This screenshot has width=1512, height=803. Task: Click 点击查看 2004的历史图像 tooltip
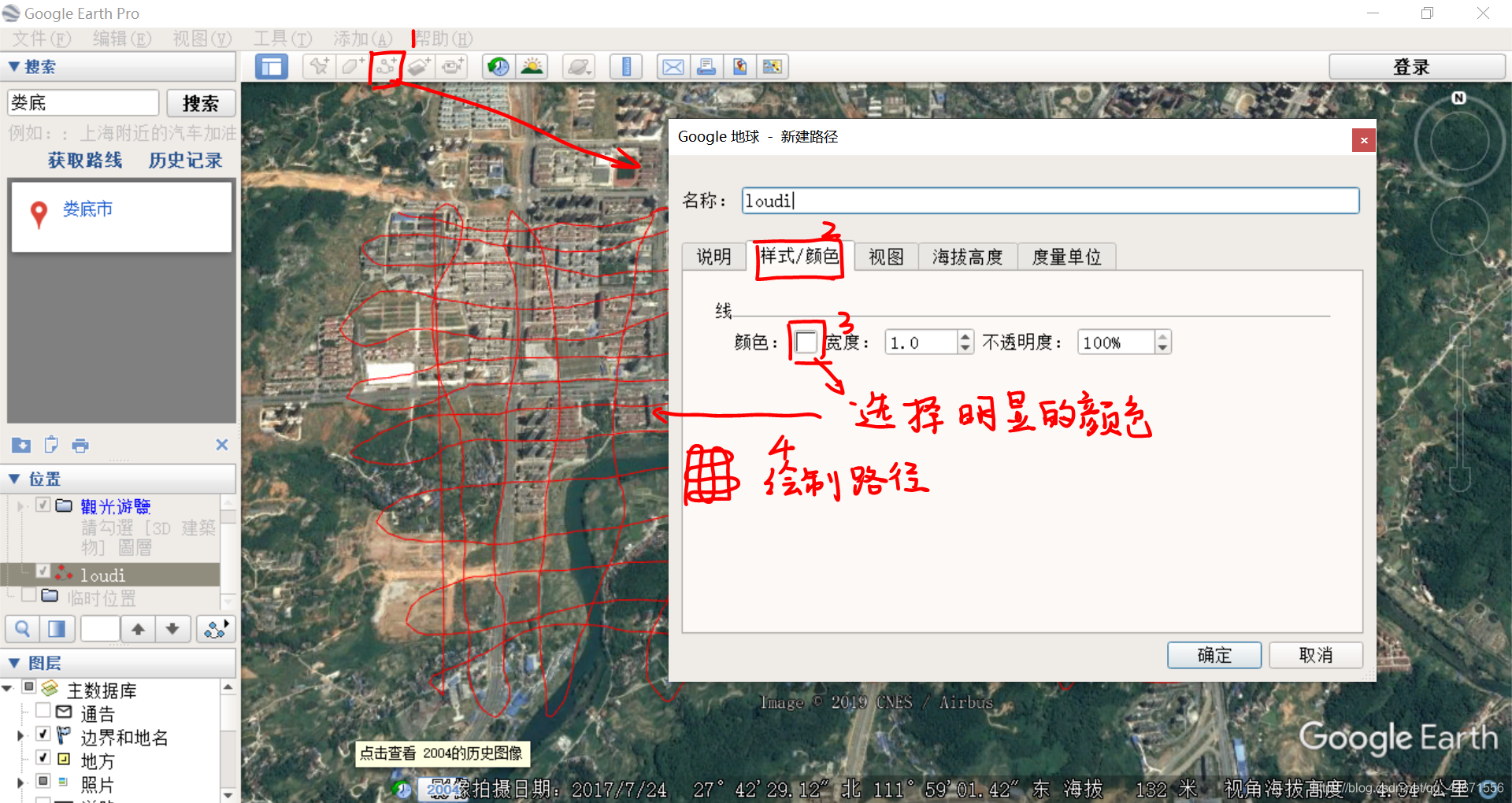[x=441, y=753]
